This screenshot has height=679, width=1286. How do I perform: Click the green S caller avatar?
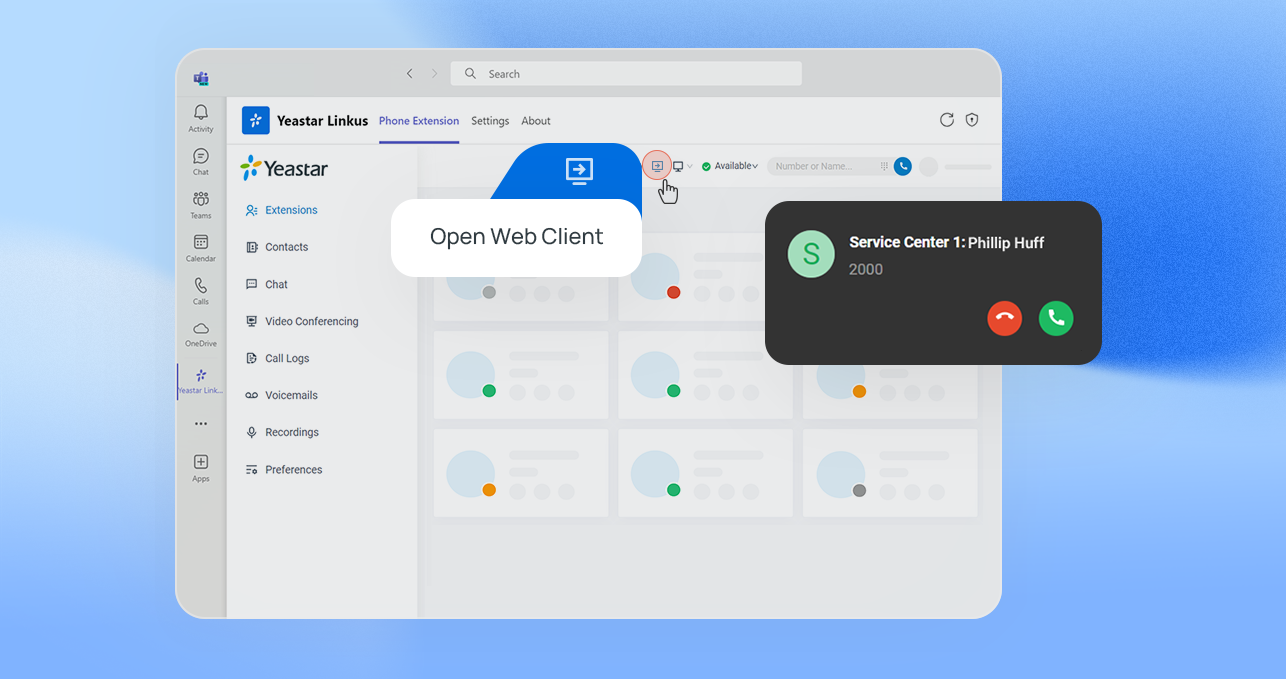[x=811, y=254]
